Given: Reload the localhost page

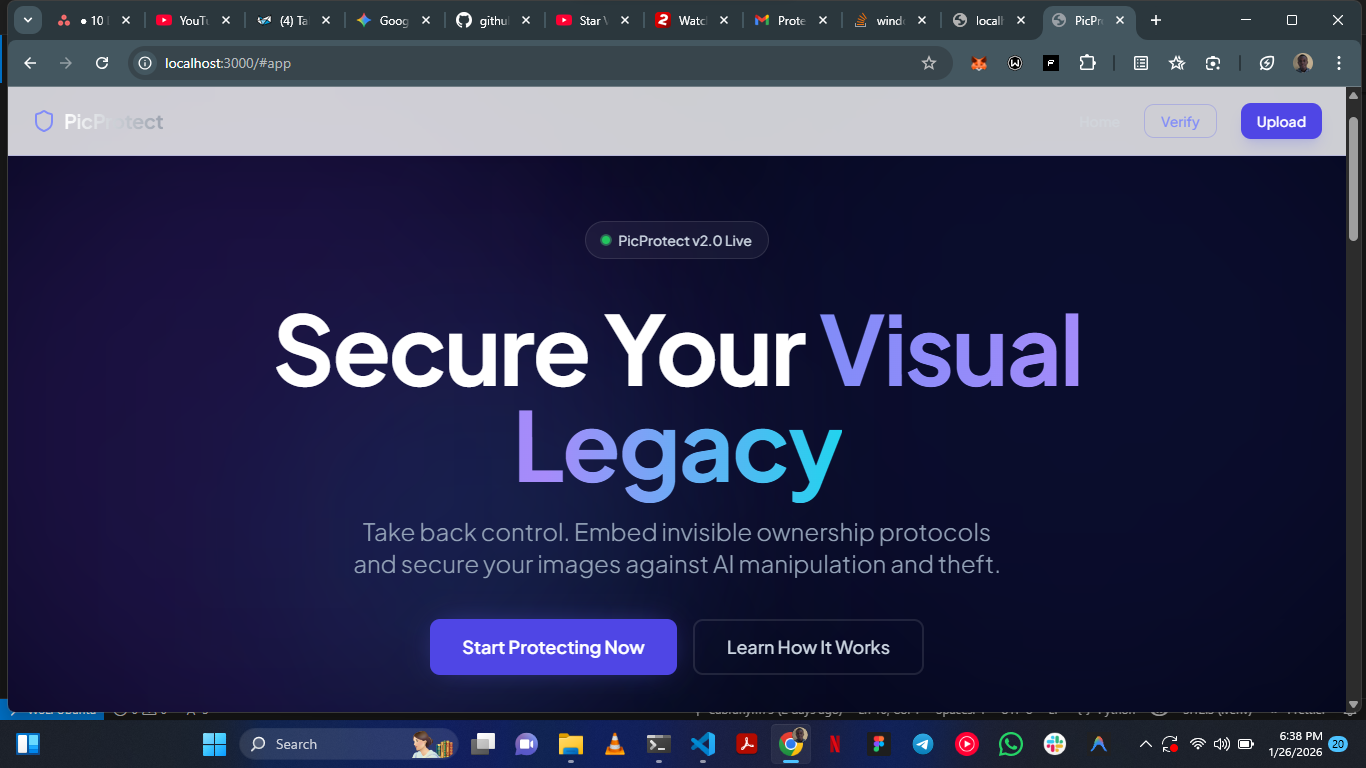Looking at the screenshot, I should (x=102, y=63).
